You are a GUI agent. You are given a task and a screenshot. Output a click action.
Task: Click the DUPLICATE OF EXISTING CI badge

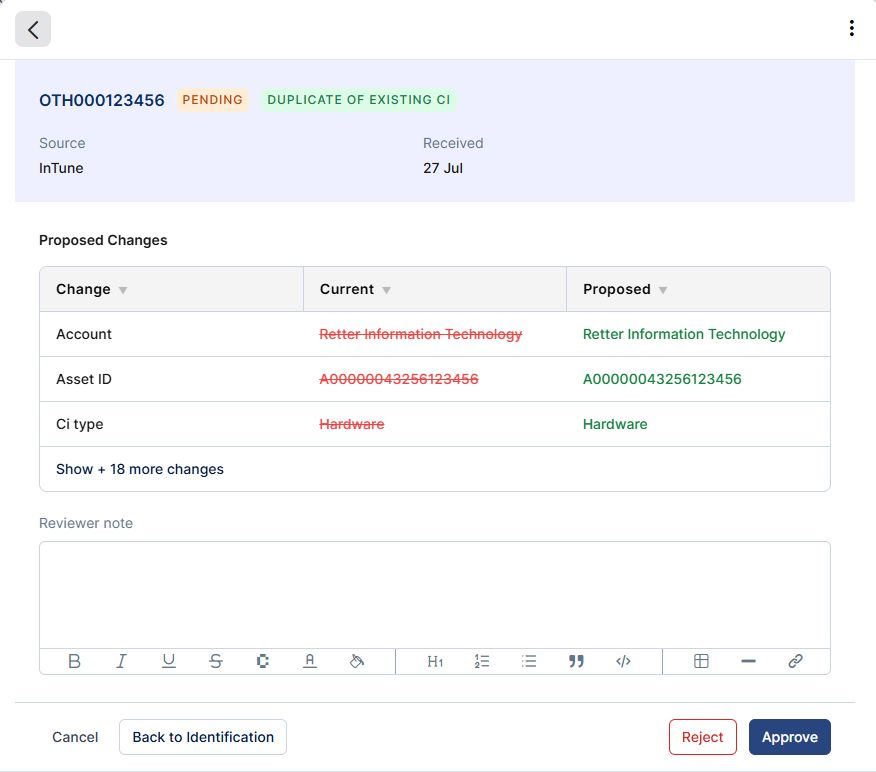[x=358, y=99]
